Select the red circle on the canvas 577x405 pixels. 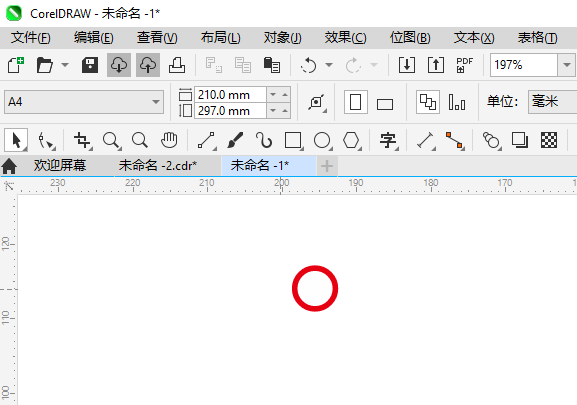[315, 288]
